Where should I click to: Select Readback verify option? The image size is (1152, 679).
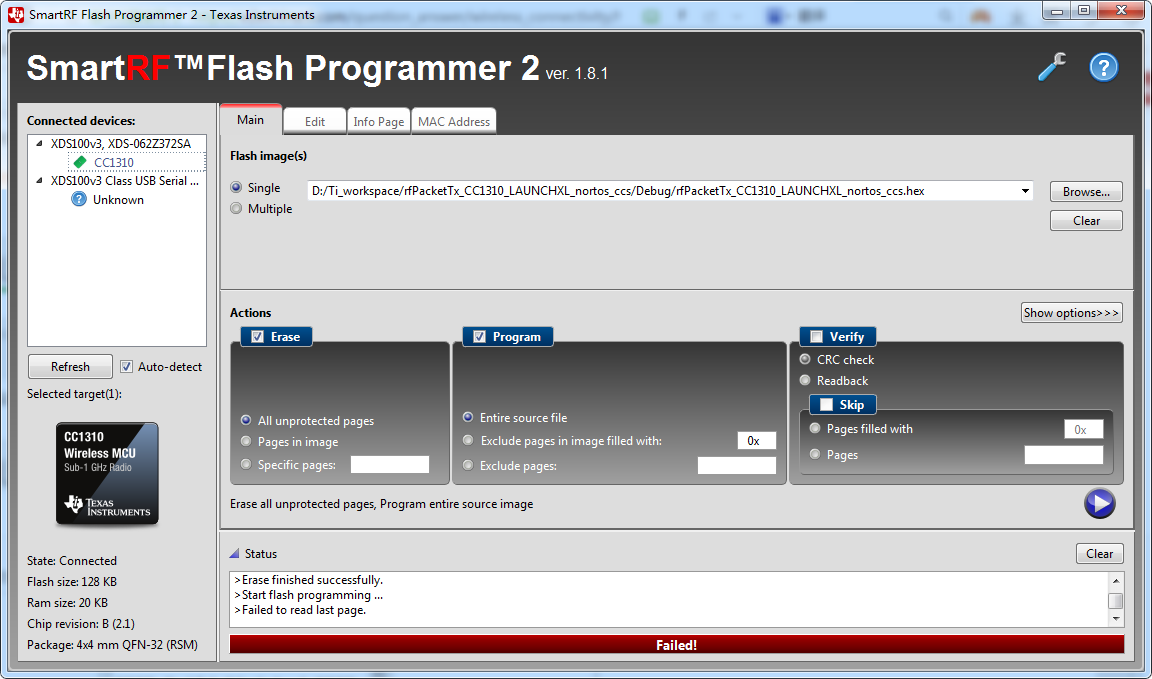(x=805, y=381)
